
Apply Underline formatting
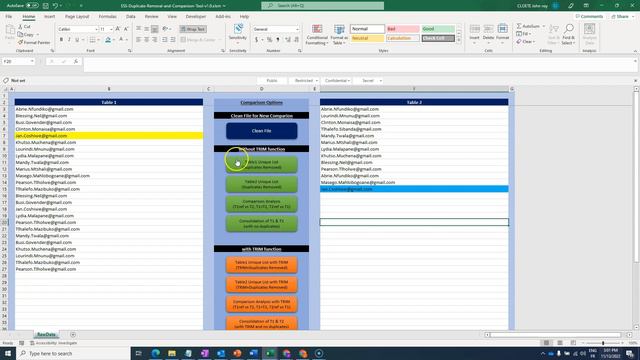click(x=77, y=40)
